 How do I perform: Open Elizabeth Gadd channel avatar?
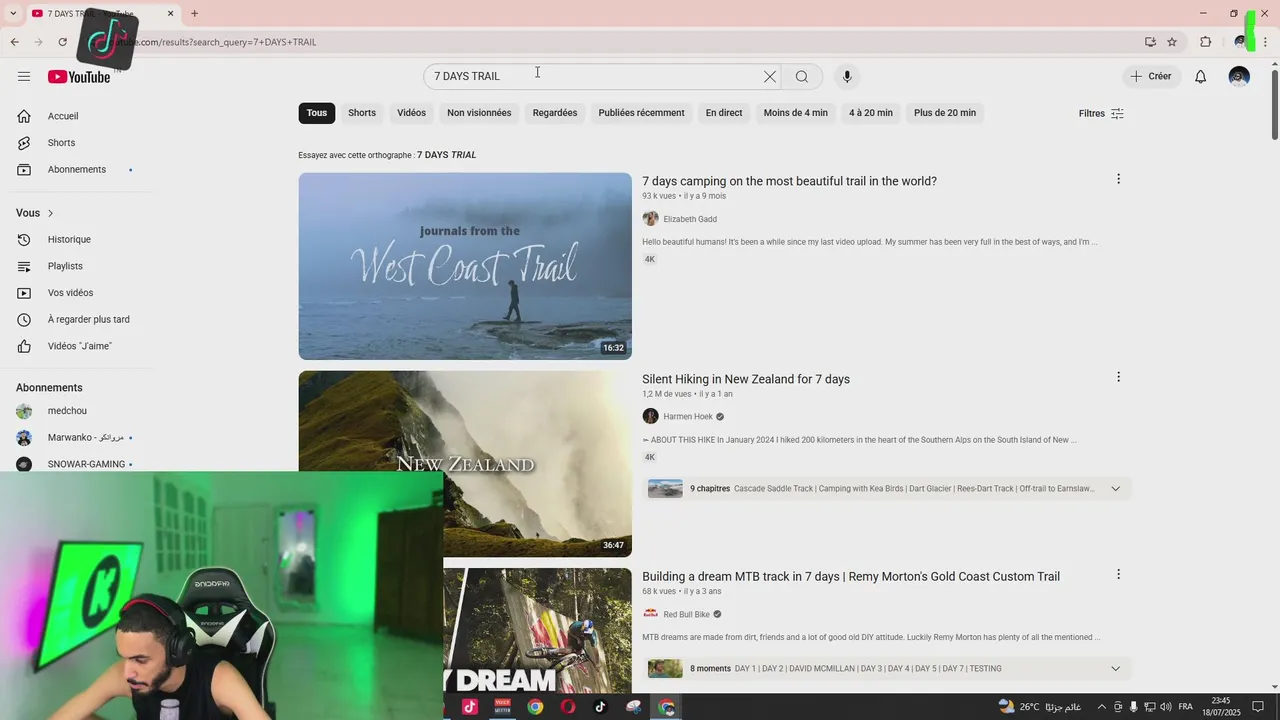click(x=650, y=219)
